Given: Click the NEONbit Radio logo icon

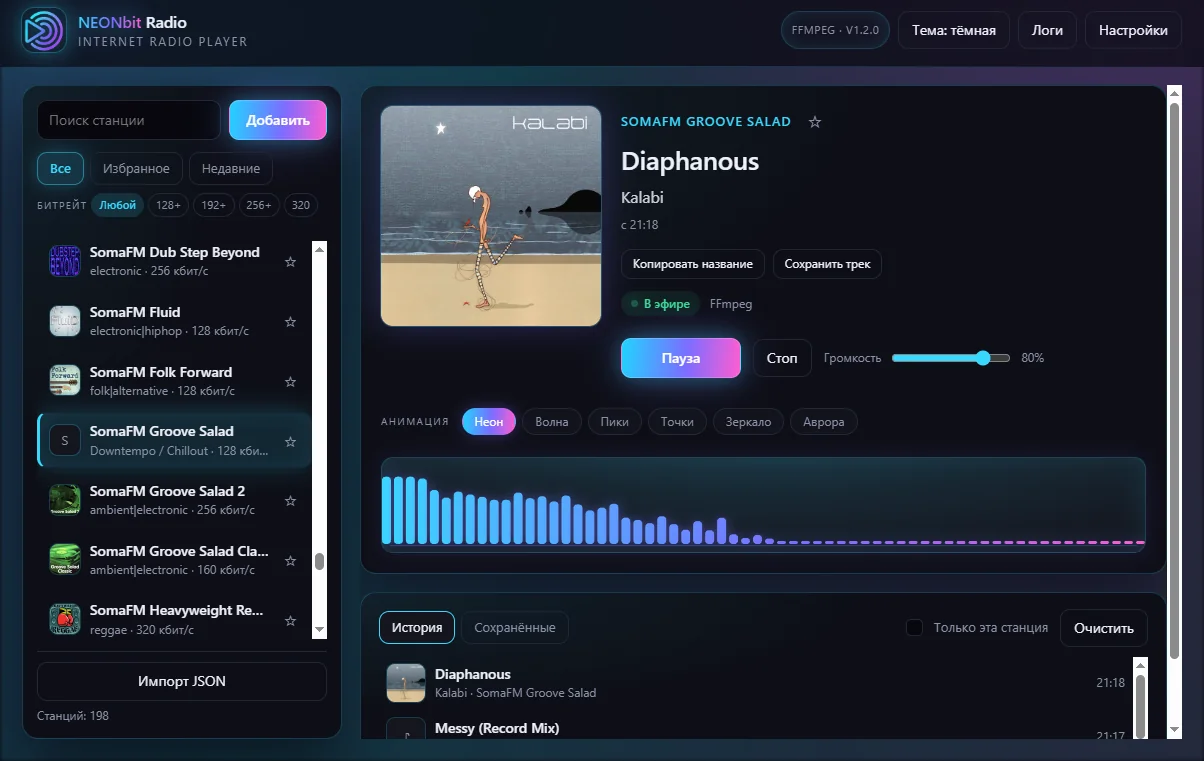Looking at the screenshot, I should pos(43,30).
